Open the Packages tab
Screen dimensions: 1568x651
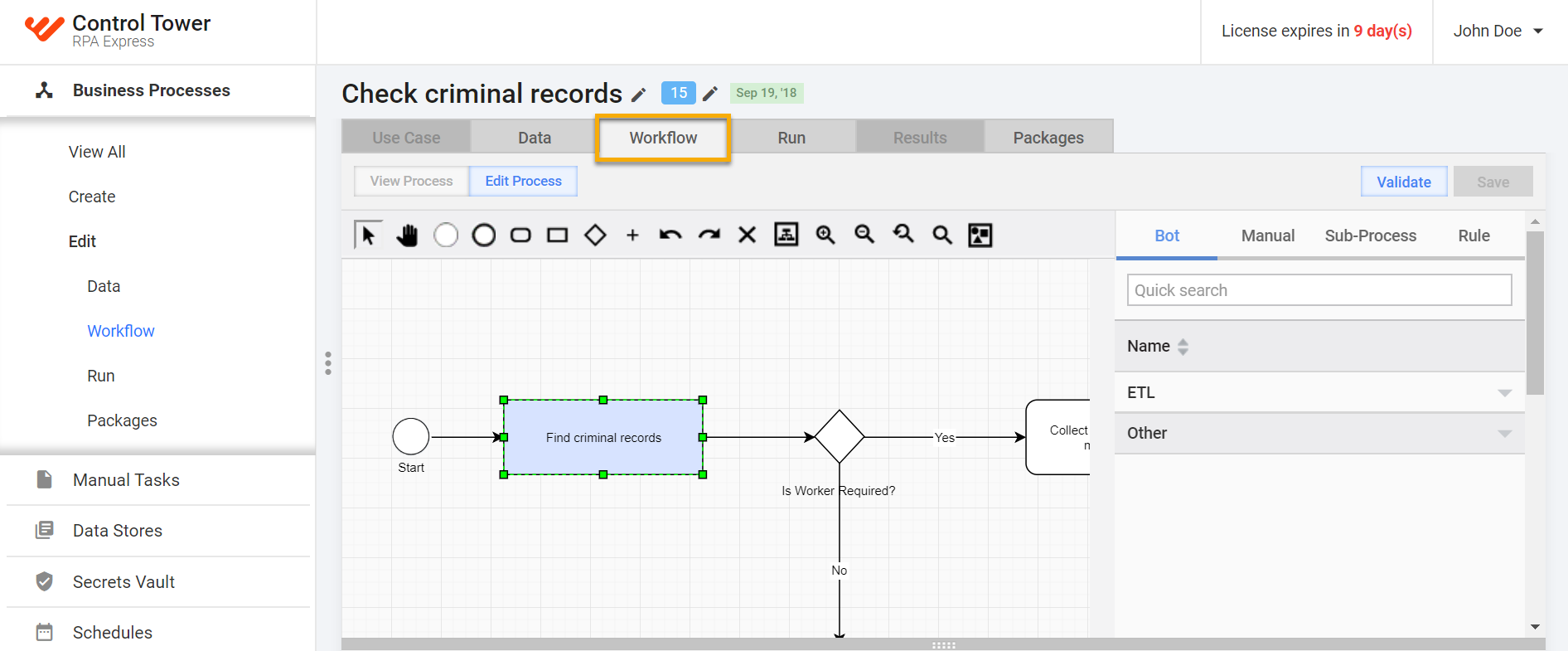click(x=1048, y=138)
